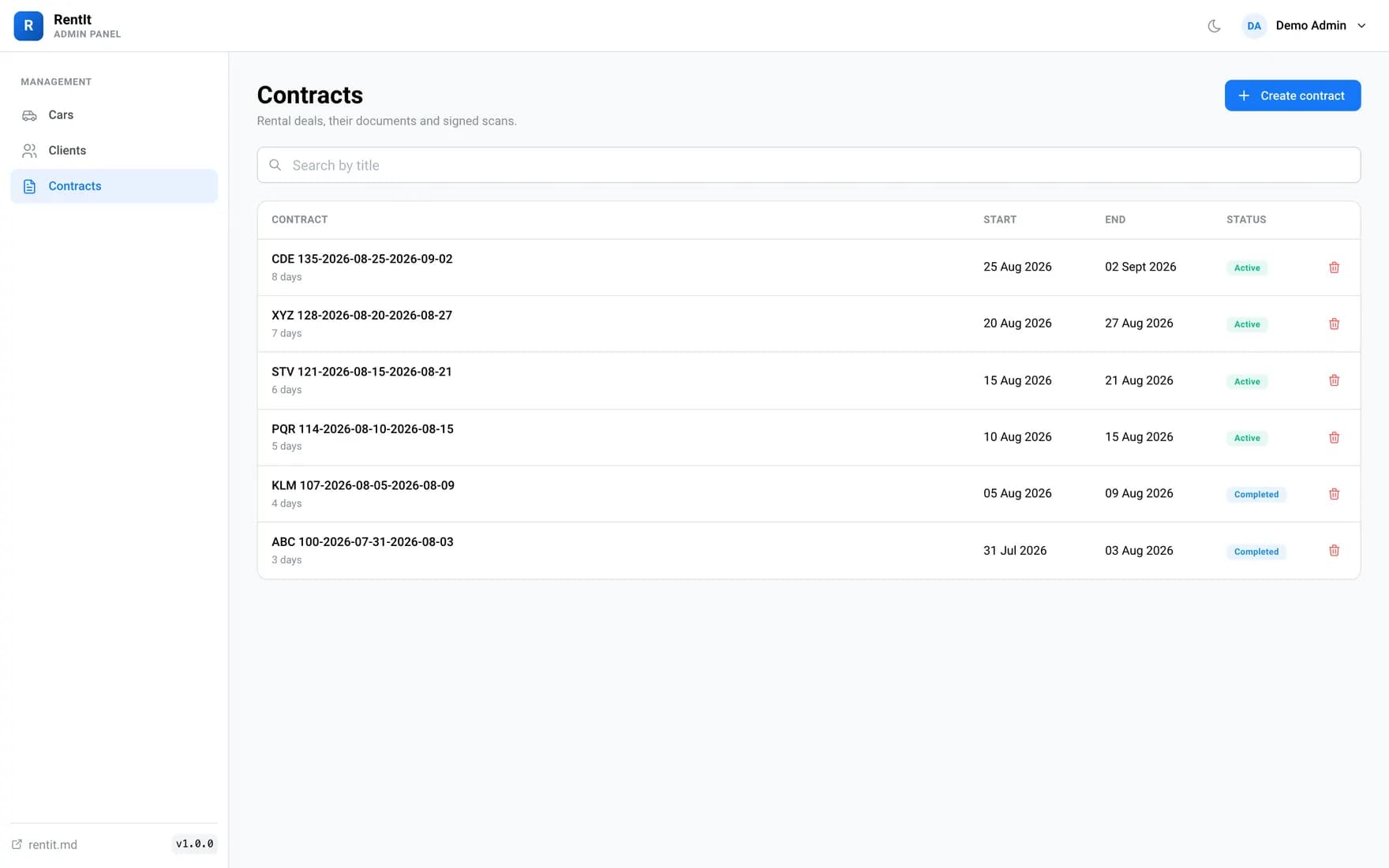The width and height of the screenshot is (1389, 868).
Task: Click the DA user avatar
Action: tap(1253, 26)
